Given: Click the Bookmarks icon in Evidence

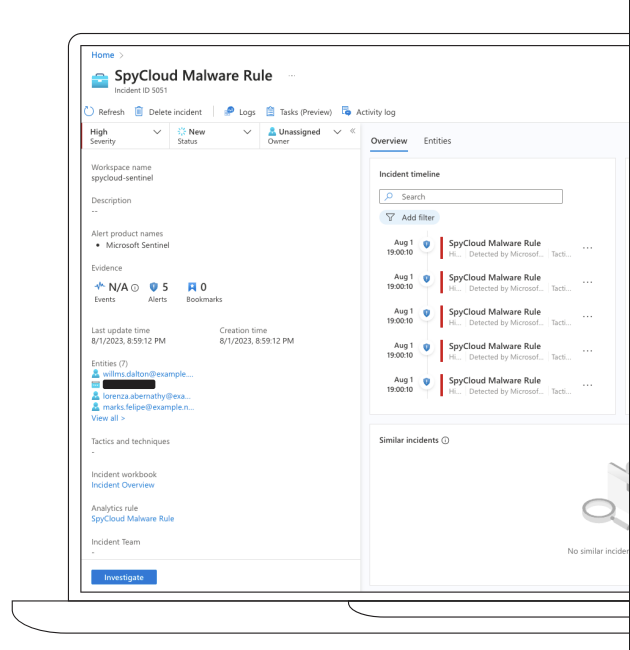Looking at the screenshot, I should point(192,287).
